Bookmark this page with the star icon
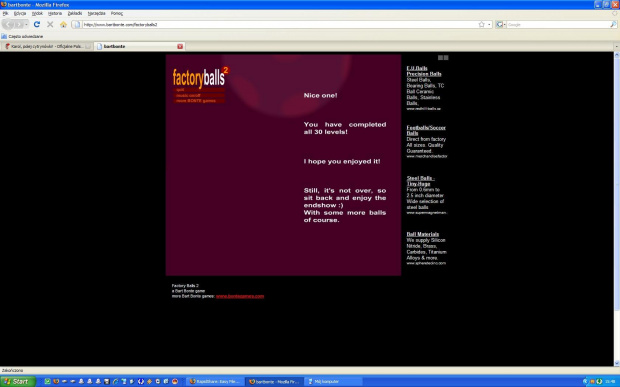Image resolution: width=620 pixels, height=387 pixels. coord(481,25)
